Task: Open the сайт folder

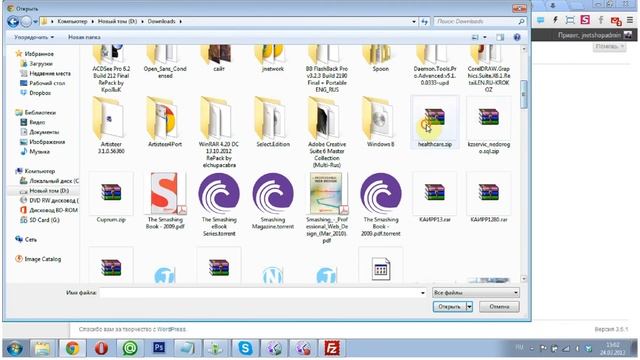Action: pos(219,59)
